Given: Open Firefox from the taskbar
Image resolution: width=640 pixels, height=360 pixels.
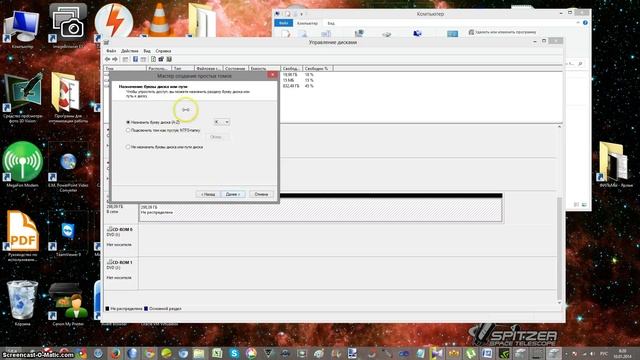Looking at the screenshot, I should [x=116, y=353].
